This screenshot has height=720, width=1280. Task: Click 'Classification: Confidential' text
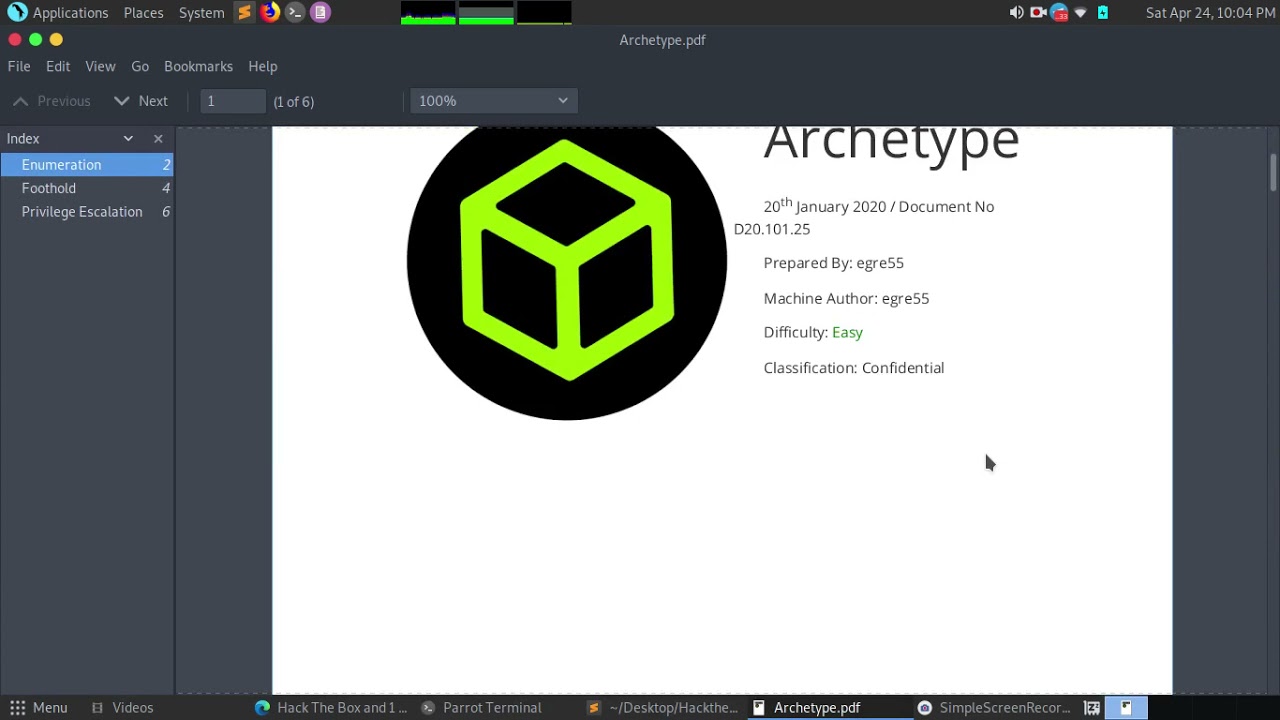click(x=854, y=368)
